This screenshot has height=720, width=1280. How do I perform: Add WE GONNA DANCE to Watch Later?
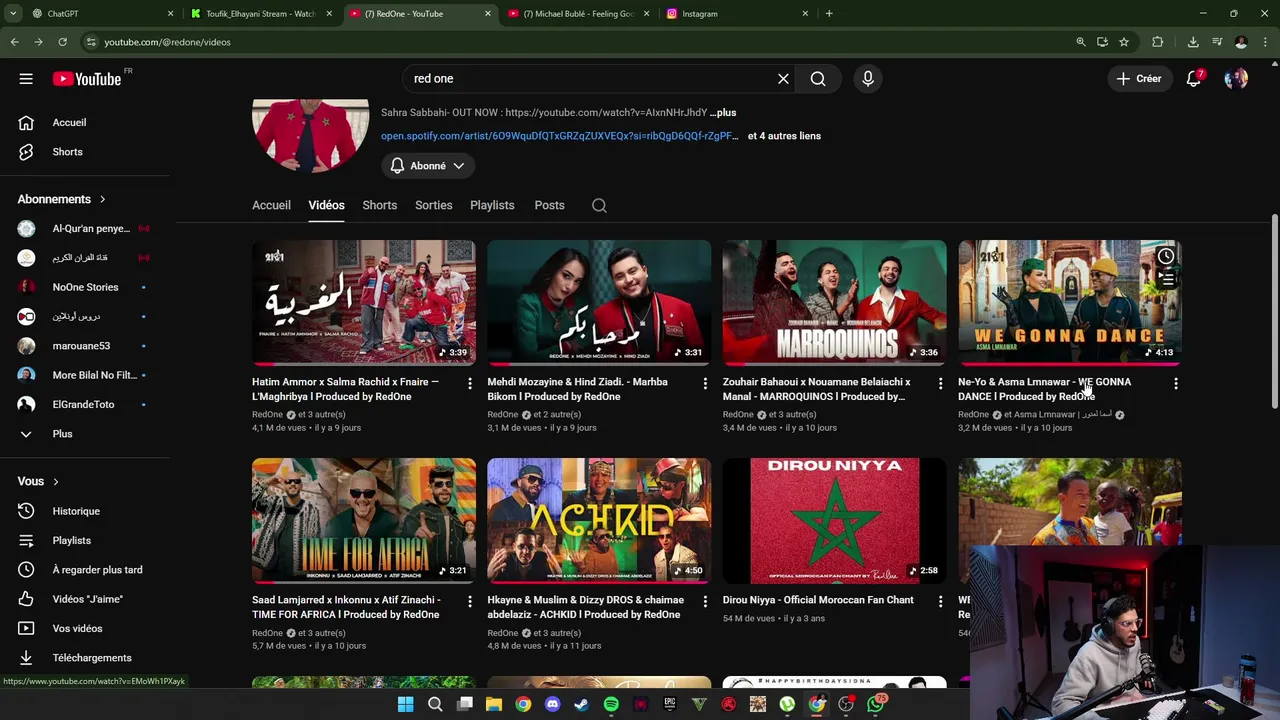pos(1166,257)
